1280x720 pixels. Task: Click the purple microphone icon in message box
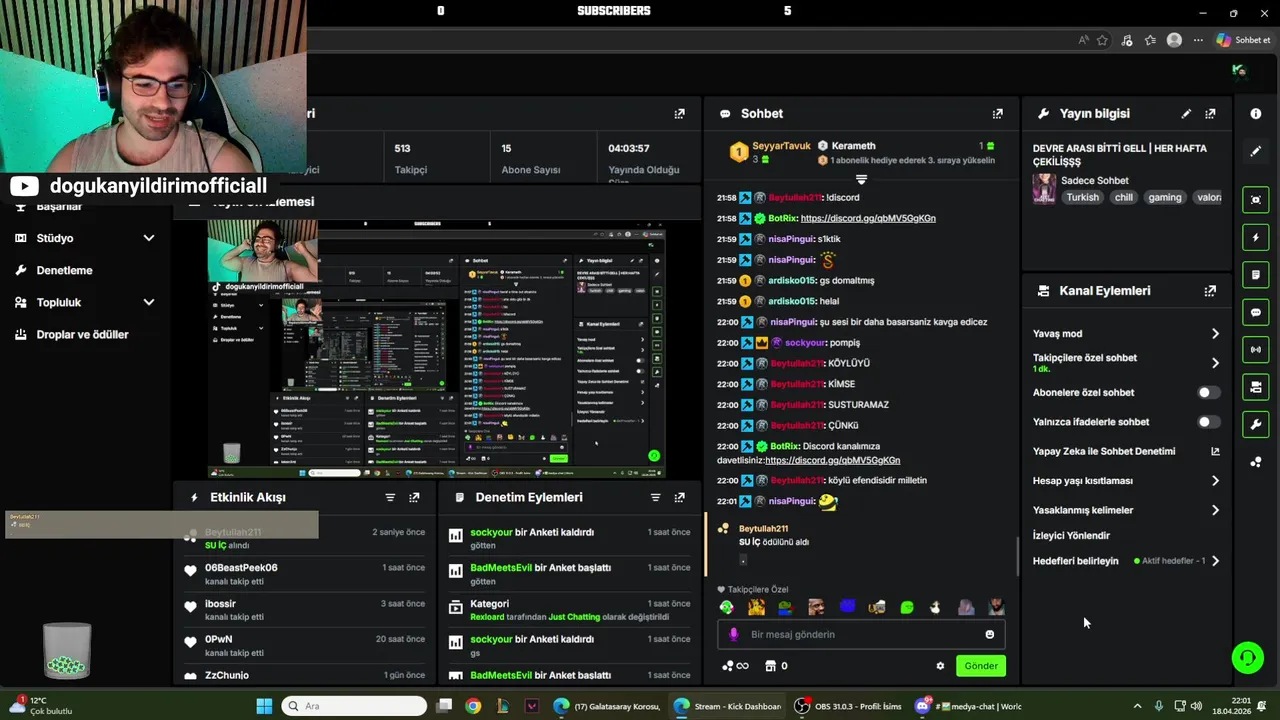click(x=734, y=634)
